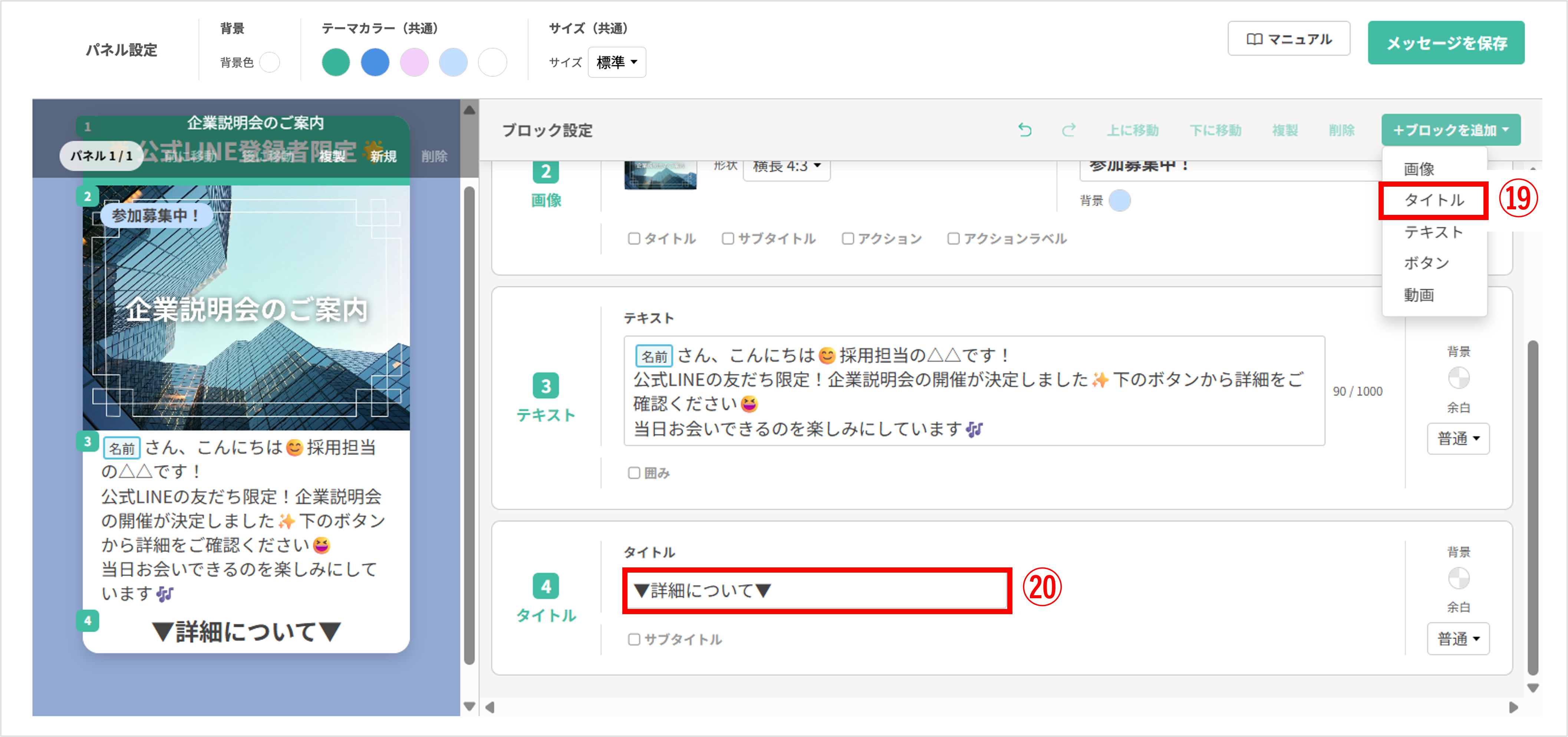Click the redo arrow icon
This screenshot has width=1568, height=737.
click(1069, 130)
